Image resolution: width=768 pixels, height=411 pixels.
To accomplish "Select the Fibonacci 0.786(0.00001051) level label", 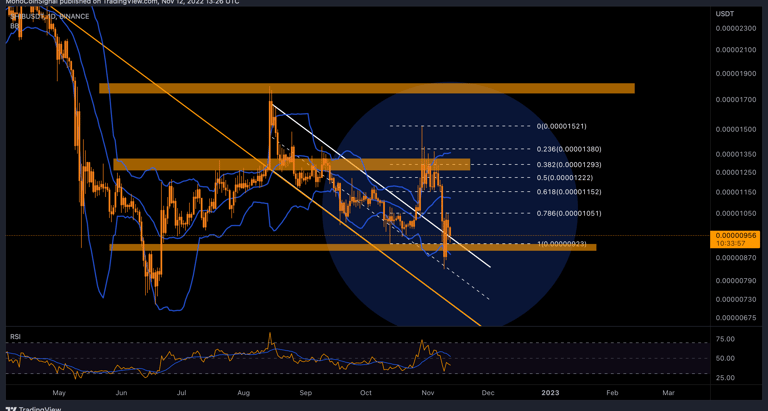I will click(x=569, y=214).
